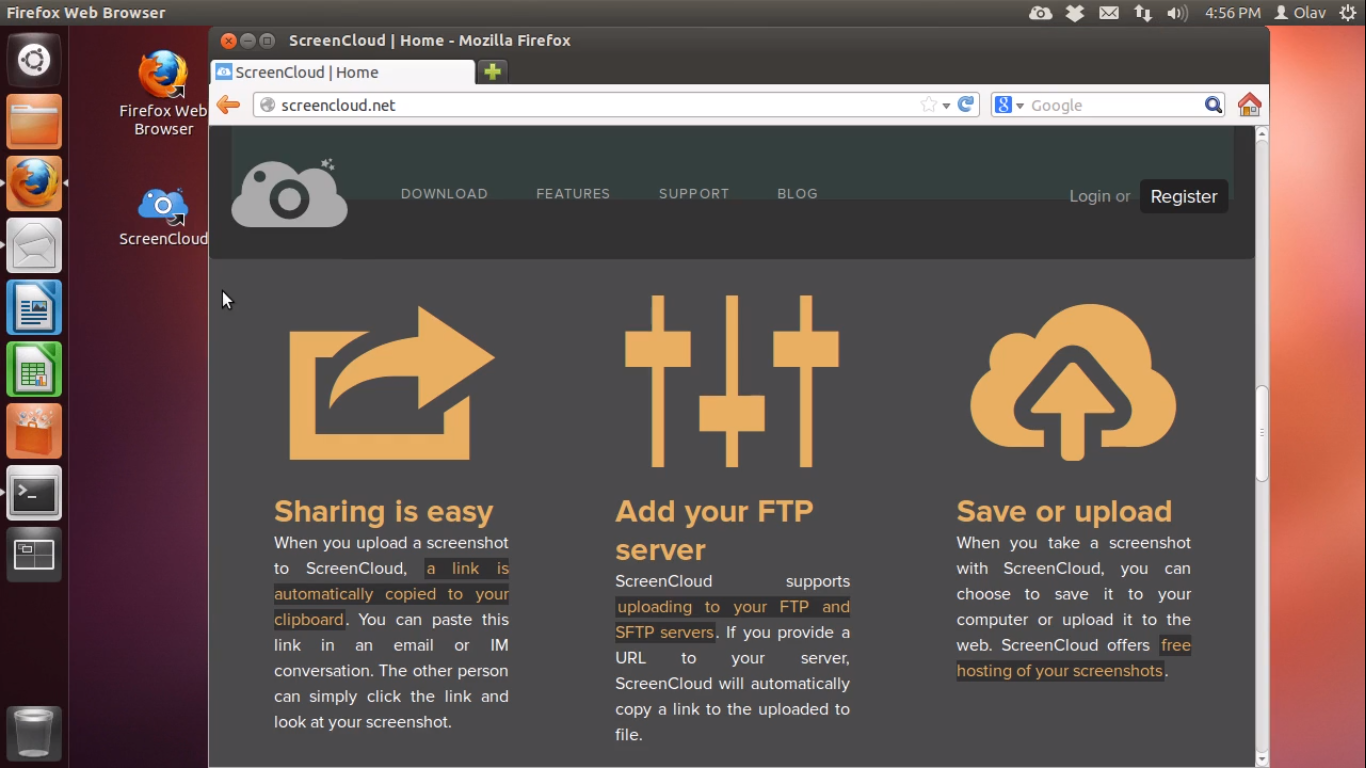The width and height of the screenshot is (1366, 768).
Task: Open the Terminal launcher icon
Action: [x=34, y=494]
